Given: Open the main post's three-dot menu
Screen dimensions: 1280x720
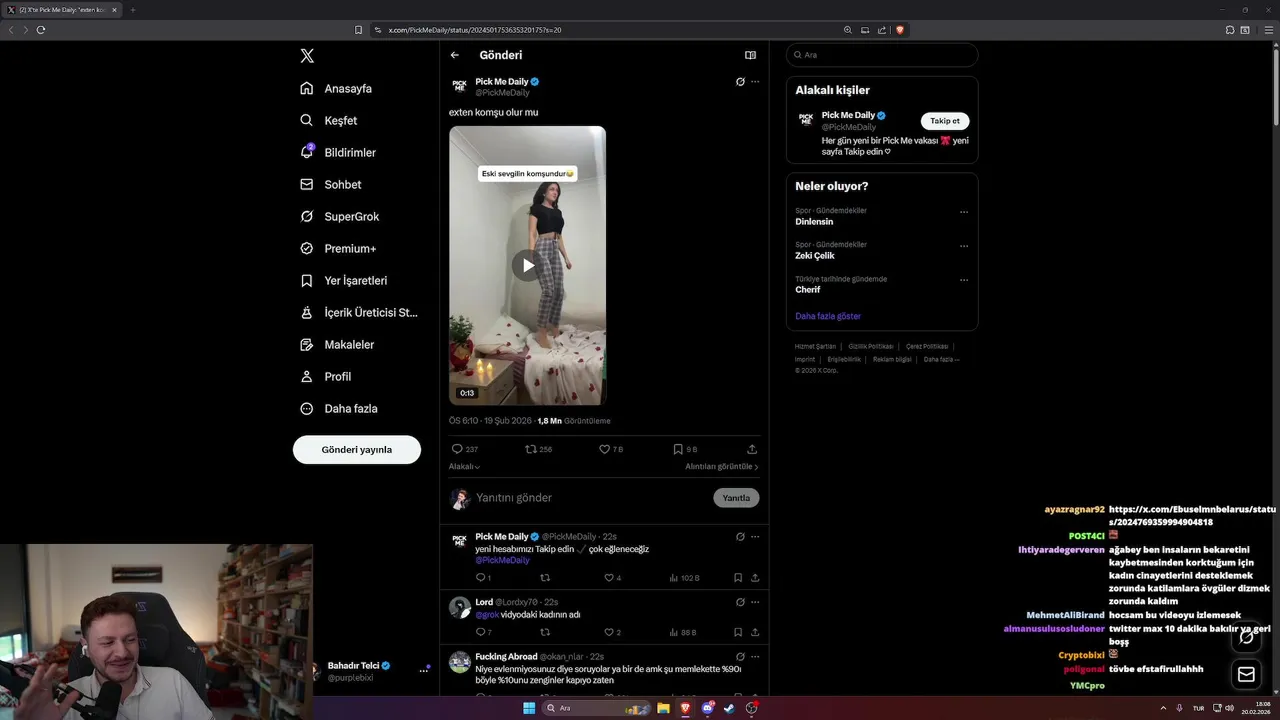Looking at the screenshot, I should click(x=755, y=82).
